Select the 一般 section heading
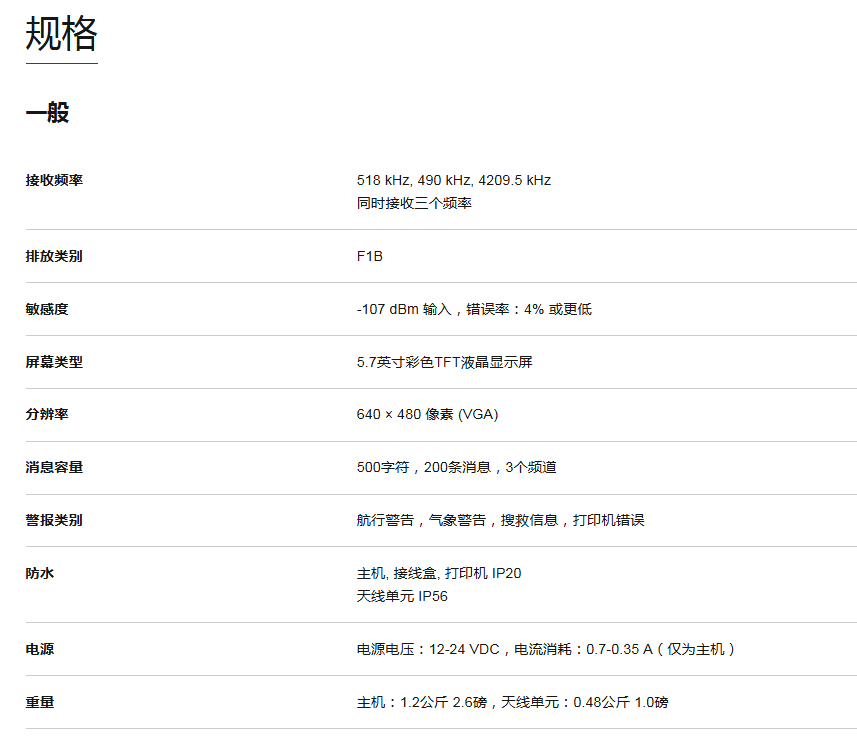 47,112
